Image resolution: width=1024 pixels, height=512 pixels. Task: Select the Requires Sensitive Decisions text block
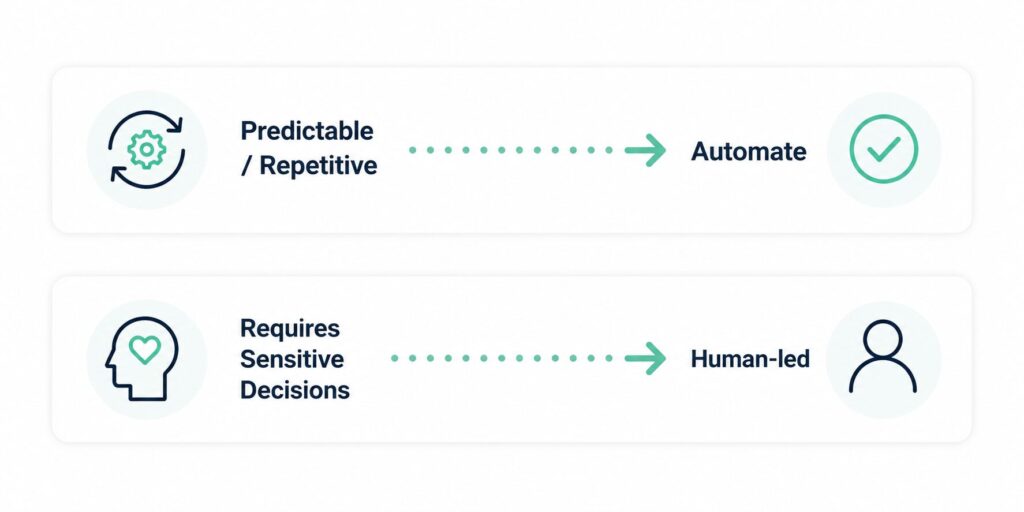click(295, 359)
